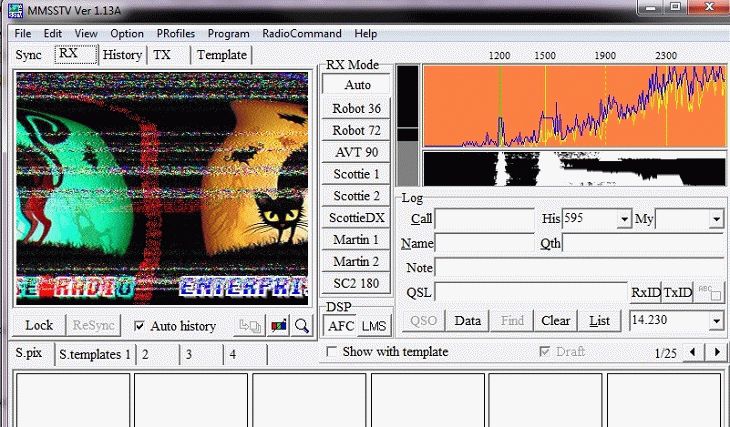Click the Clear log button
The height and width of the screenshot is (427, 730).
555,321
